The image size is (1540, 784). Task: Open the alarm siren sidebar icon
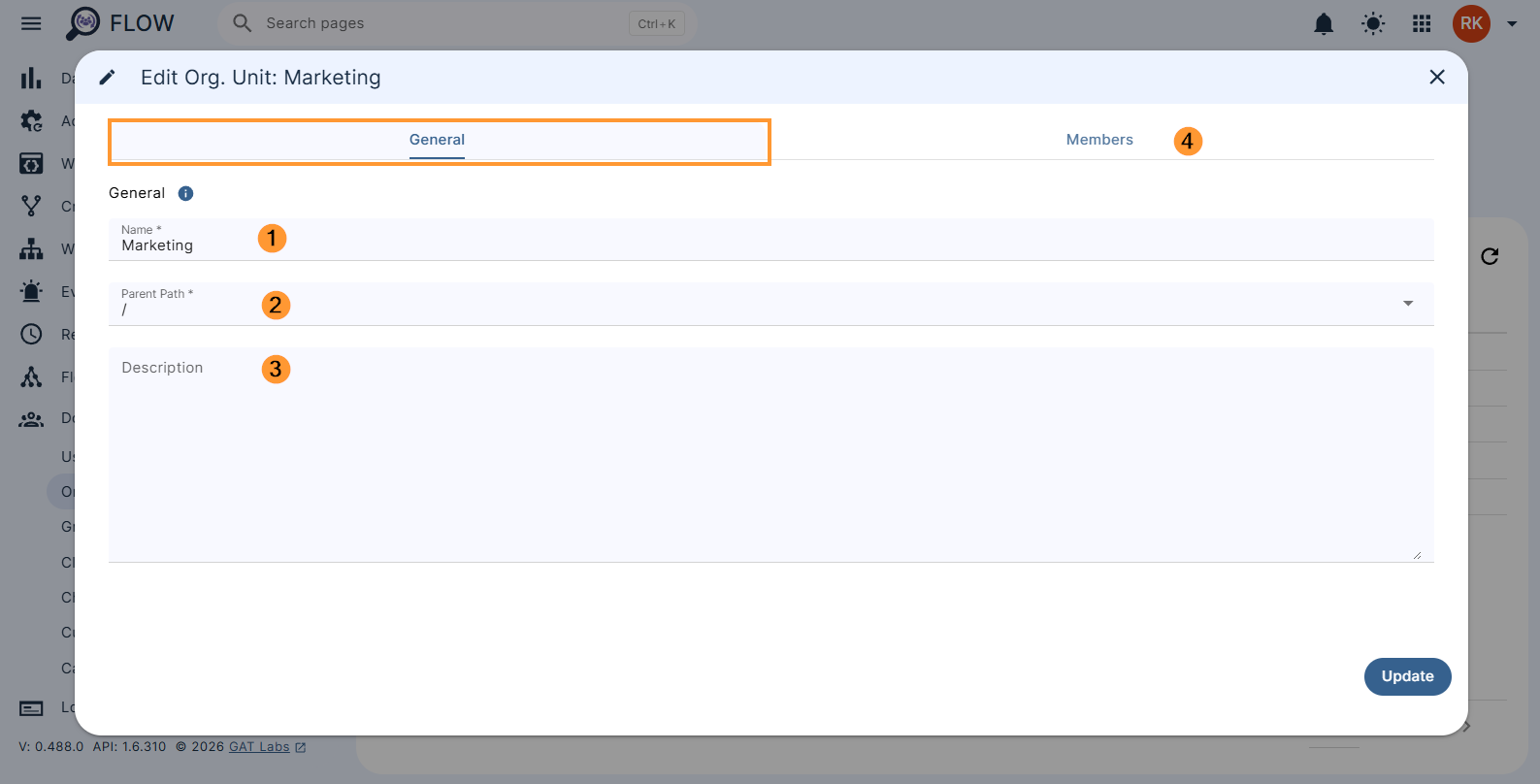tap(31, 291)
